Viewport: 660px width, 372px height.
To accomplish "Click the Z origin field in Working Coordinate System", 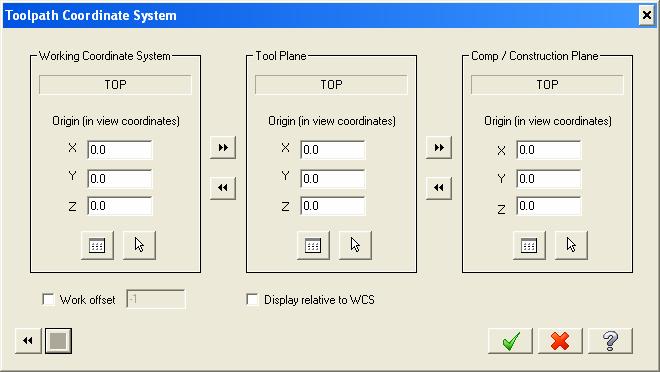I will point(120,206).
